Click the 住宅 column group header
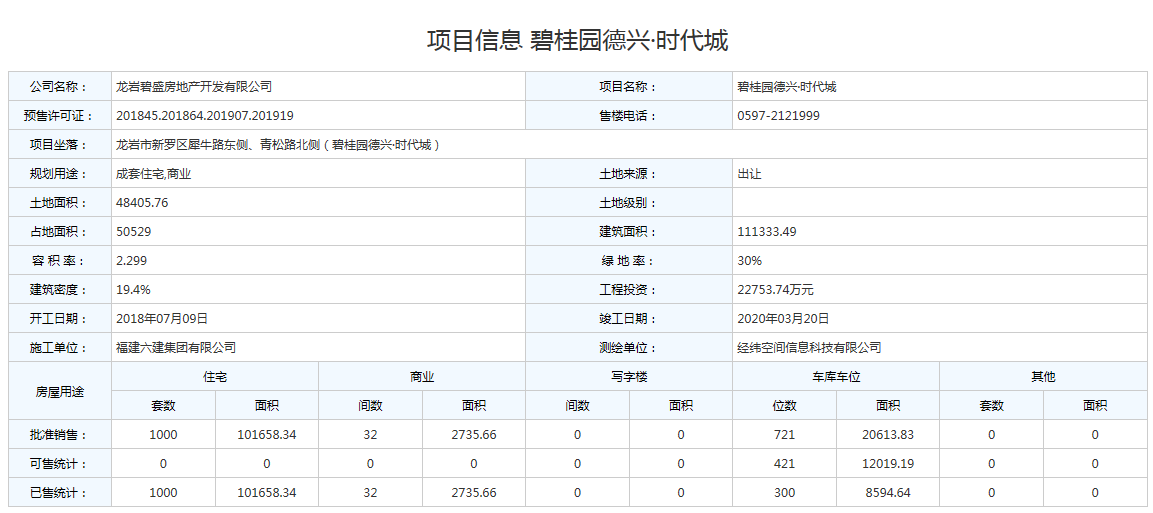1153x513 pixels. point(215,376)
